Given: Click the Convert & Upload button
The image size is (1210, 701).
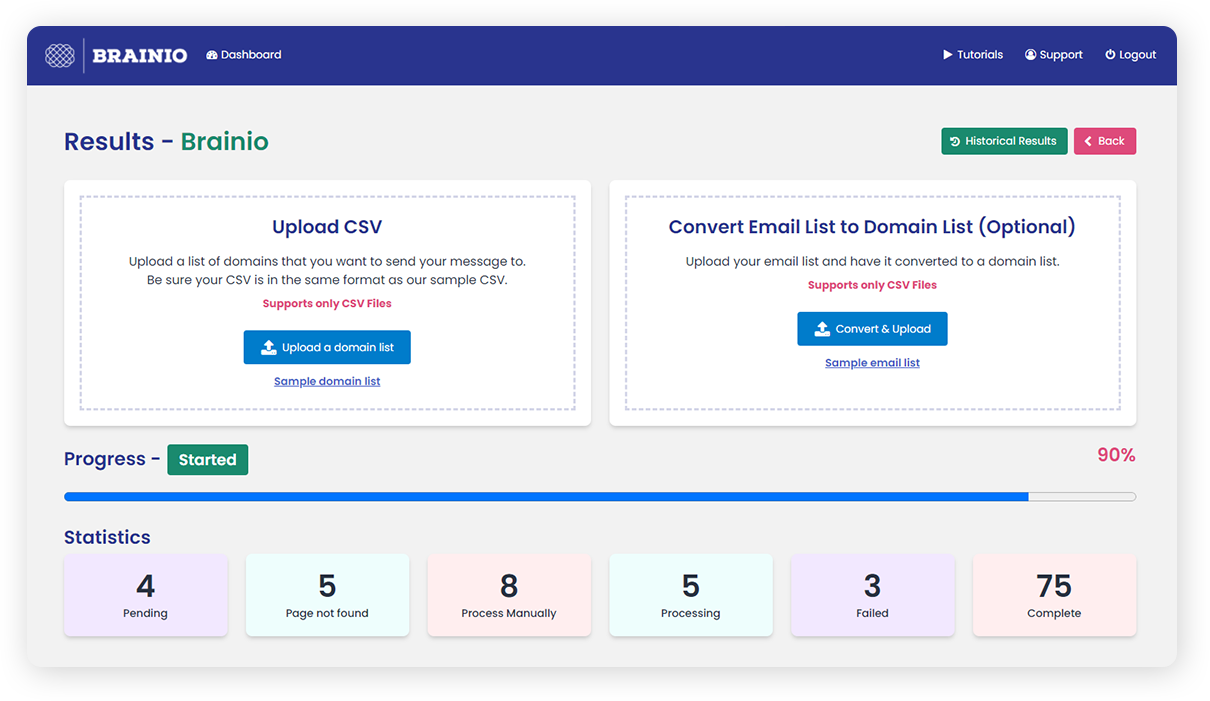Looking at the screenshot, I should (872, 329).
